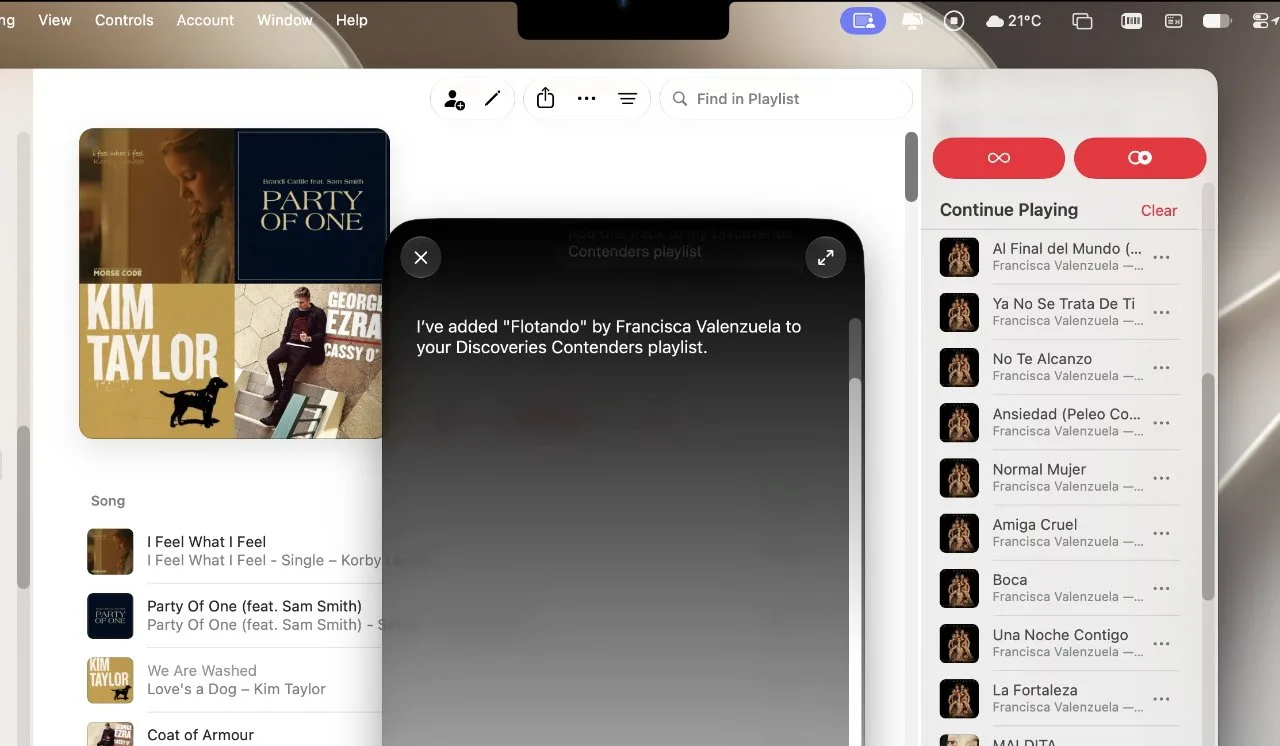Click album art for Amiga Cruel
Image resolution: width=1280 pixels, height=746 pixels.
pyautogui.click(x=959, y=533)
